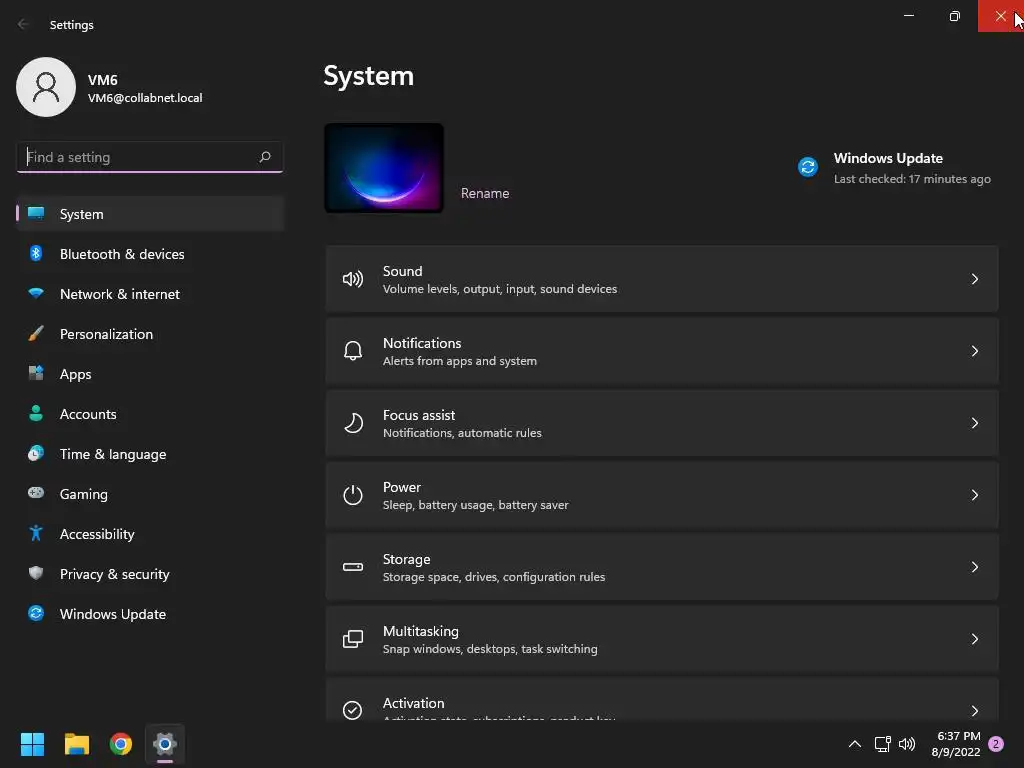Image resolution: width=1024 pixels, height=768 pixels.
Task: Expand the Notifications settings chevron
Action: pyautogui.click(x=974, y=351)
